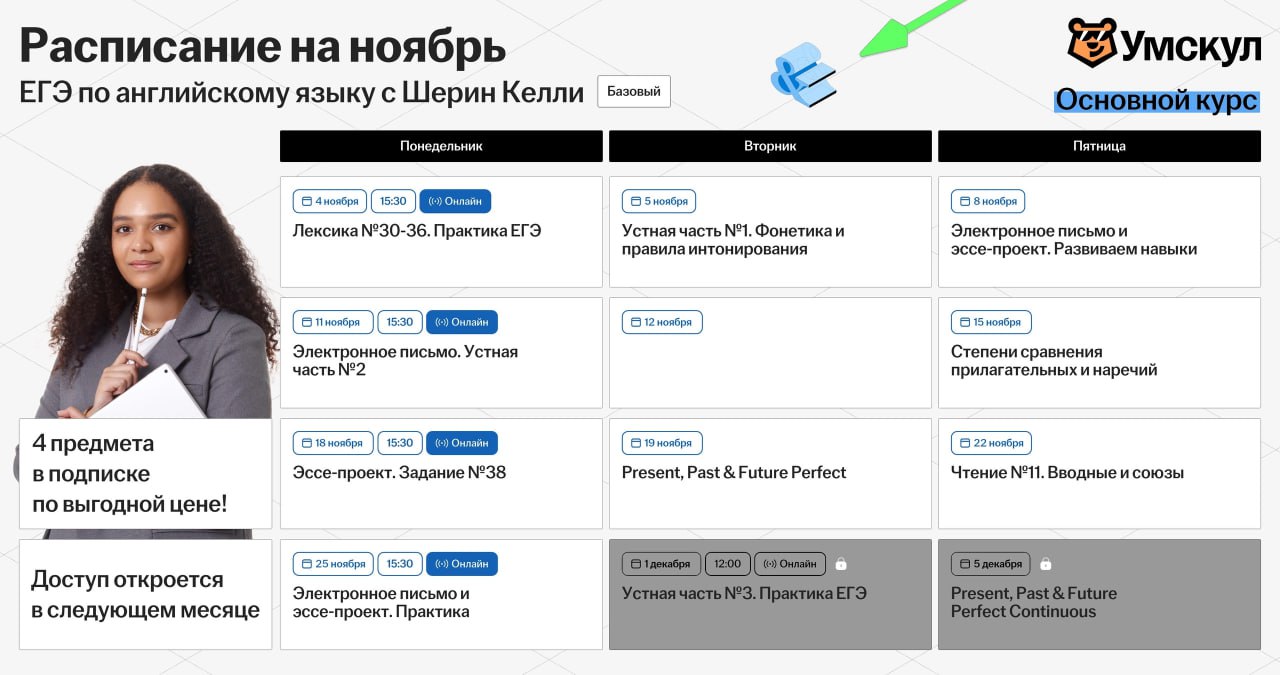Screen dimensions: 1280x675
Task: Click the calendar icon in 22 ноября badge
Action: coord(965,443)
